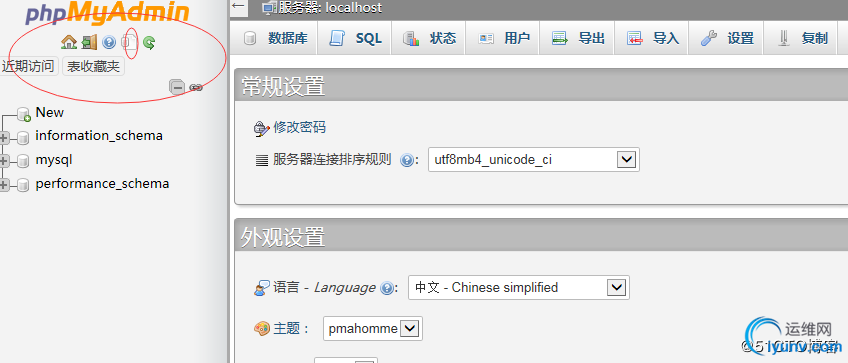Expand the information_schema database node

tap(4, 138)
